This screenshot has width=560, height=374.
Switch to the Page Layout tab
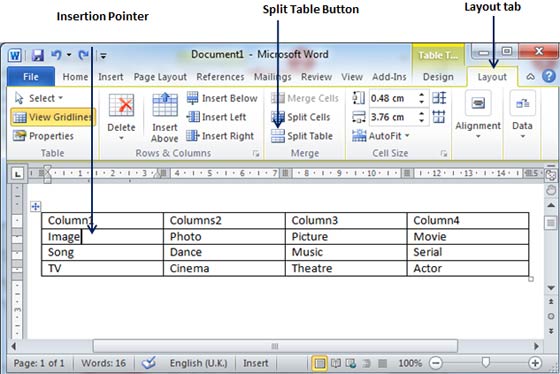(160, 77)
